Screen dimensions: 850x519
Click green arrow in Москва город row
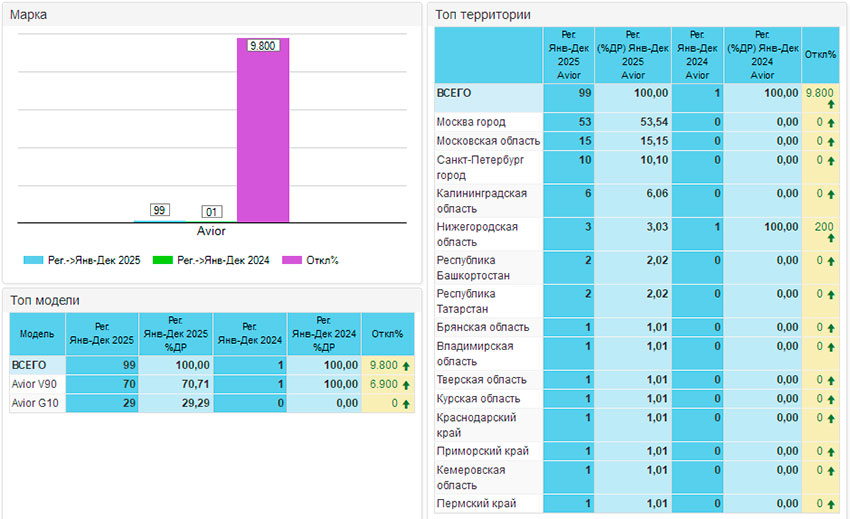coord(830,123)
